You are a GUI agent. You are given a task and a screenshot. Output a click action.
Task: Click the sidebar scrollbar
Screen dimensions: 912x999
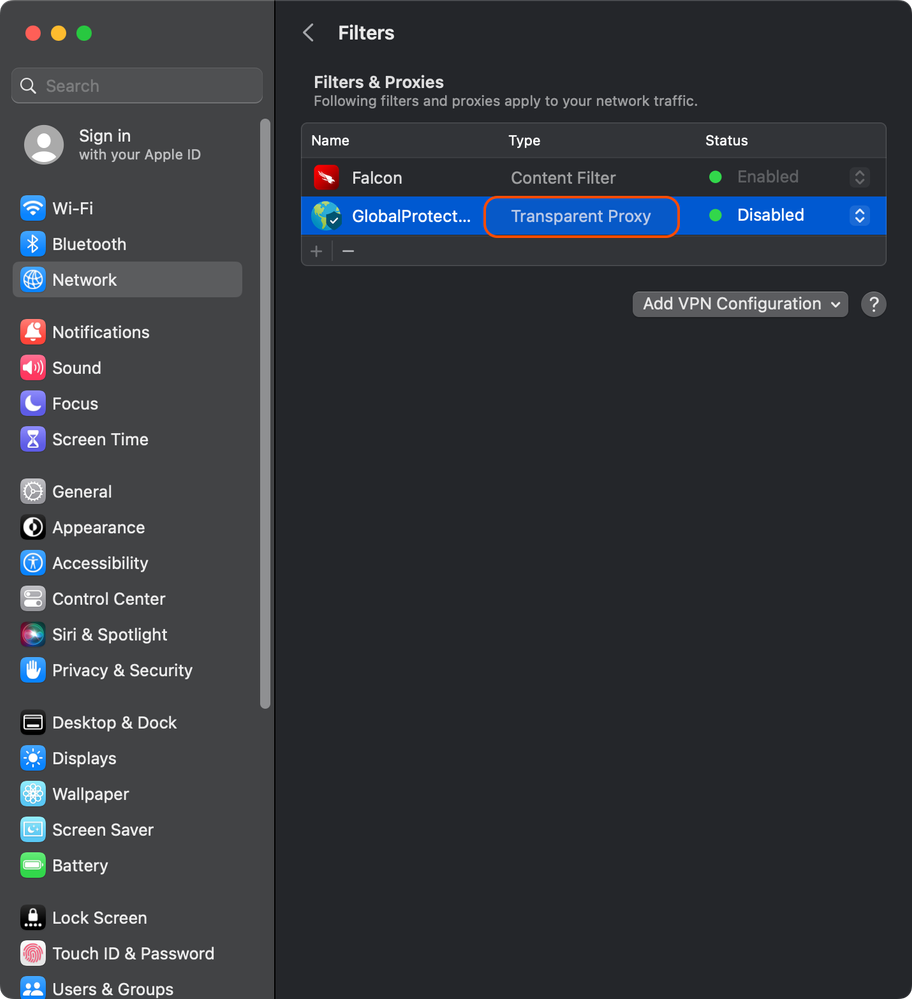pos(265,413)
